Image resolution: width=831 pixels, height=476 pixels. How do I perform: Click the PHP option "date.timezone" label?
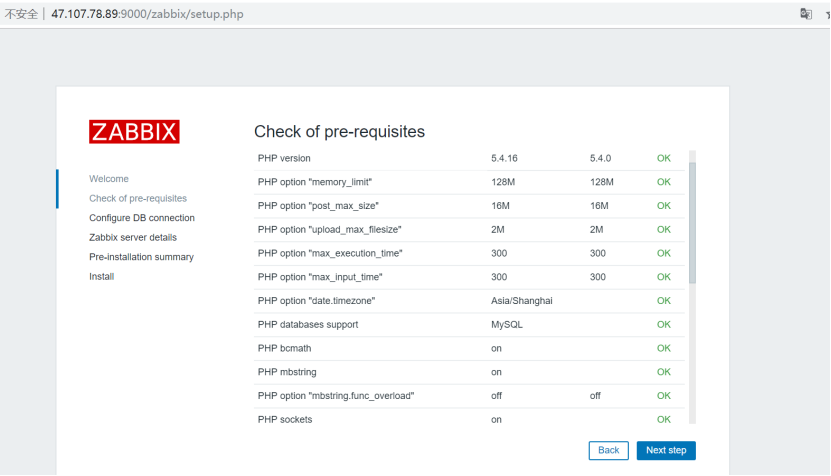point(316,301)
